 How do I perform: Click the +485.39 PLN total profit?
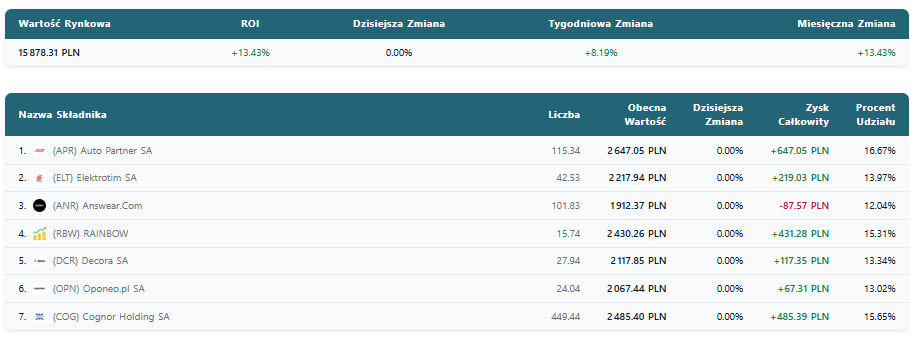[799, 317]
